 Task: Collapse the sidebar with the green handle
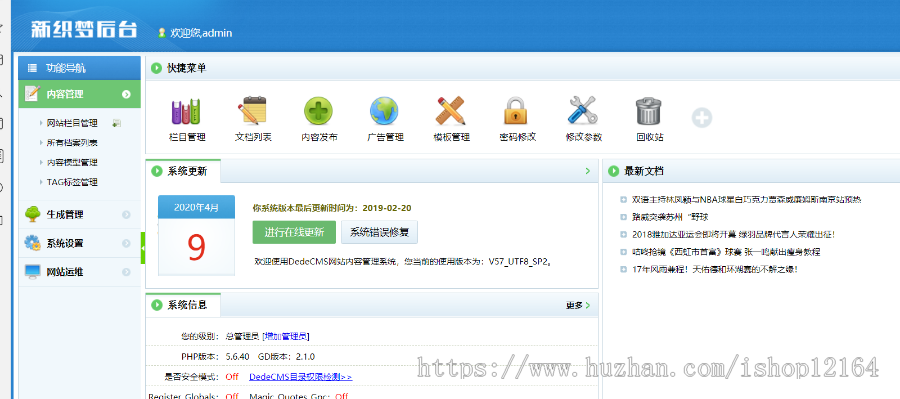tap(143, 248)
